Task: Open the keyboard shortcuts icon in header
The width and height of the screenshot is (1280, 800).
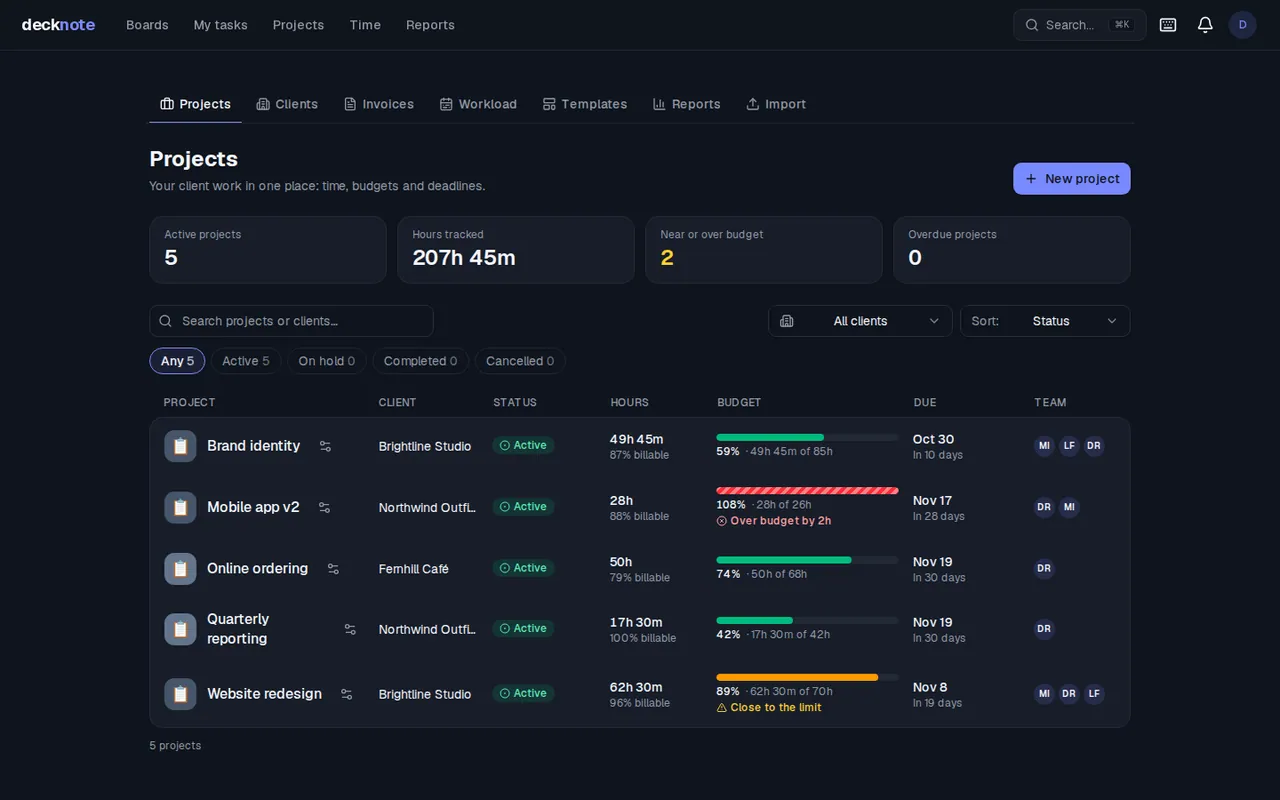Action: point(1168,25)
